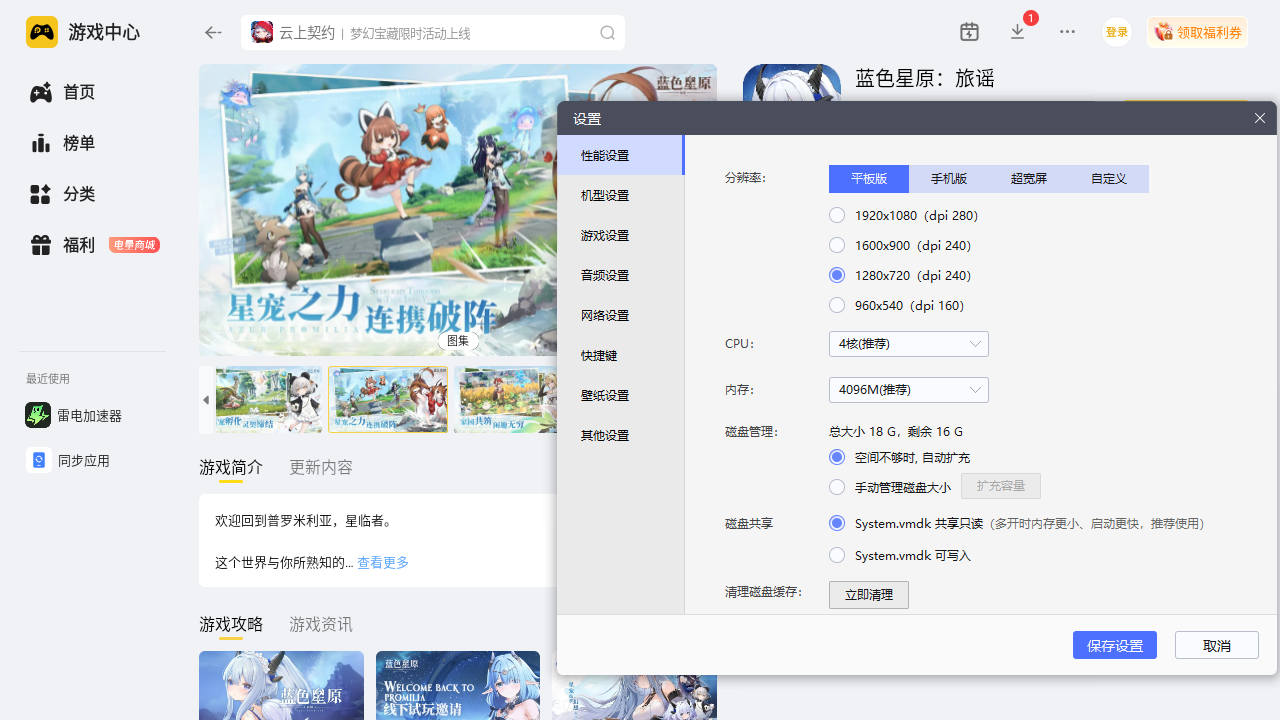Screen dimensions: 1280x720
Task: Click the 保存设置 button
Action: coord(1114,645)
